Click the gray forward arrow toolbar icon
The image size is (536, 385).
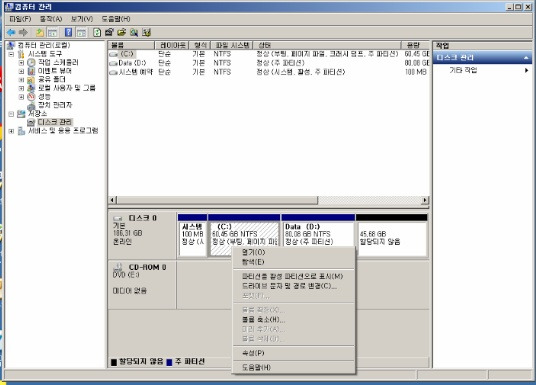pos(23,32)
